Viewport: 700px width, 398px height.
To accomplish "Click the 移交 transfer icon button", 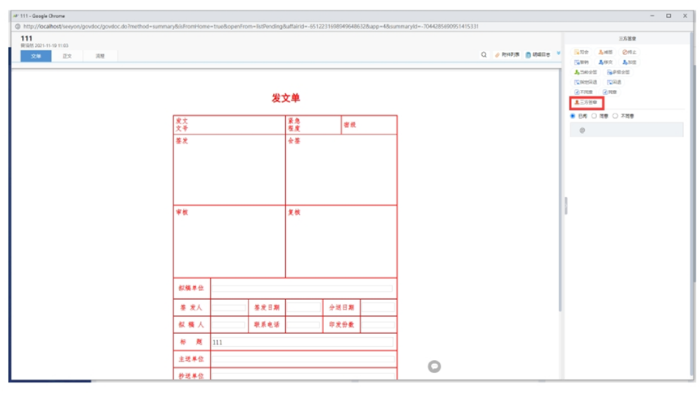I will coord(605,62).
